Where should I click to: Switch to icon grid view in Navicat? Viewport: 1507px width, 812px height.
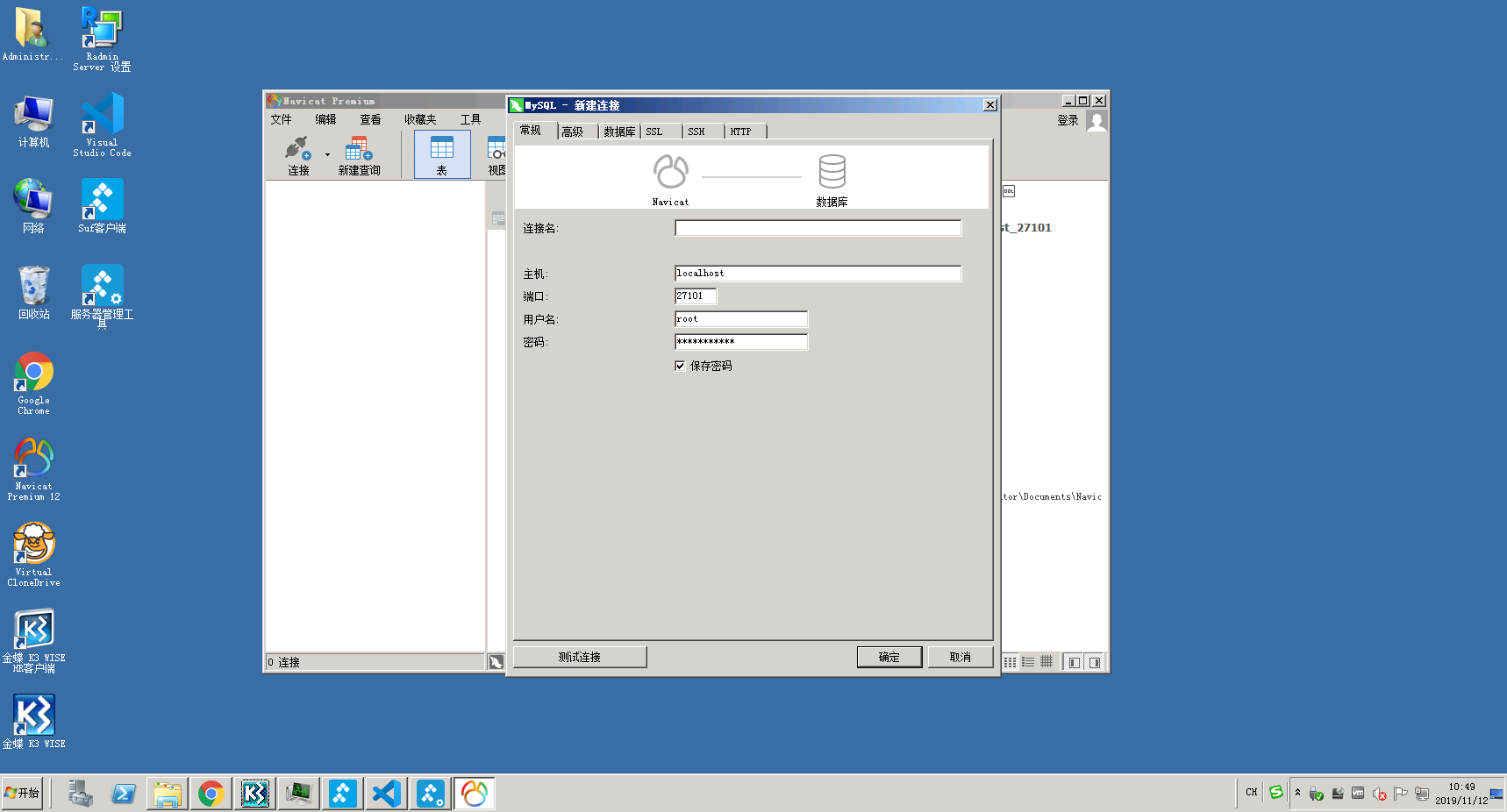click(x=1011, y=662)
